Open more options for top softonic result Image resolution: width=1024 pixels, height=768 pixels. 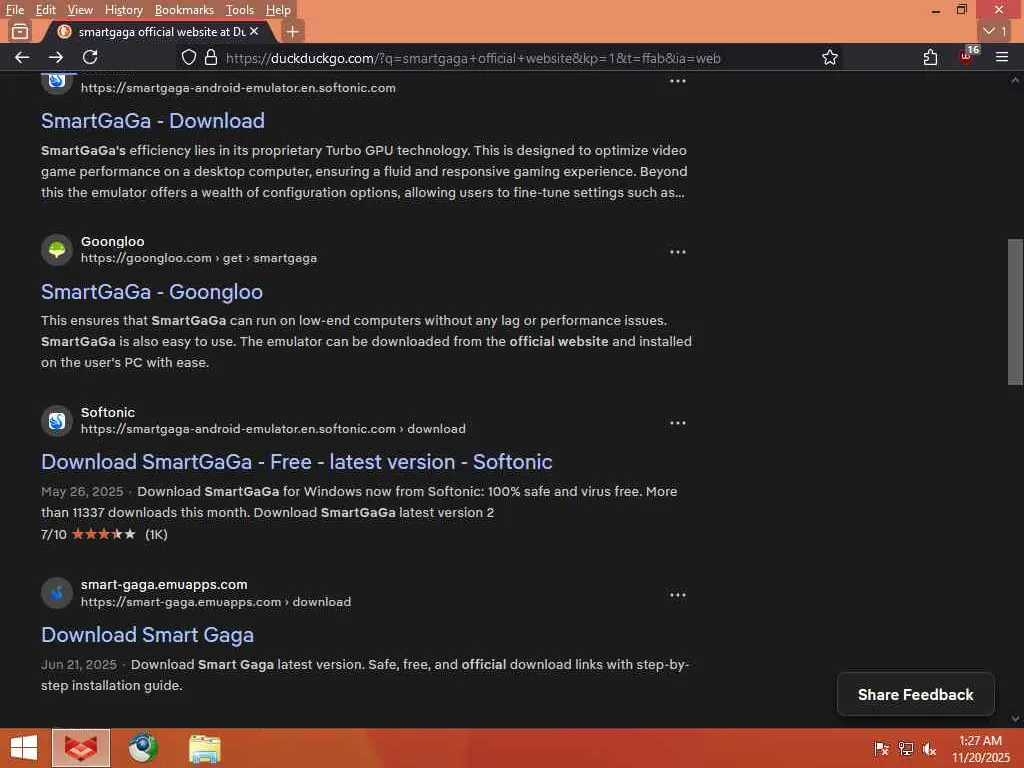(677, 81)
